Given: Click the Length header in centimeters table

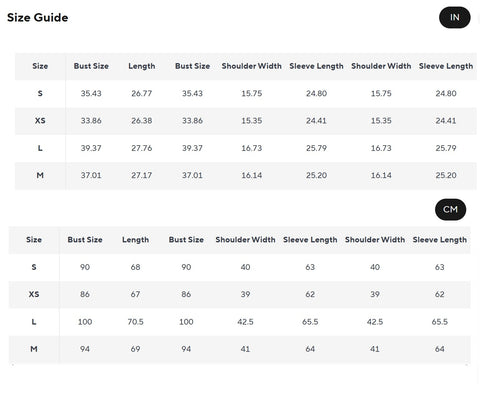Looking at the screenshot, I should [x=135, y=240].
